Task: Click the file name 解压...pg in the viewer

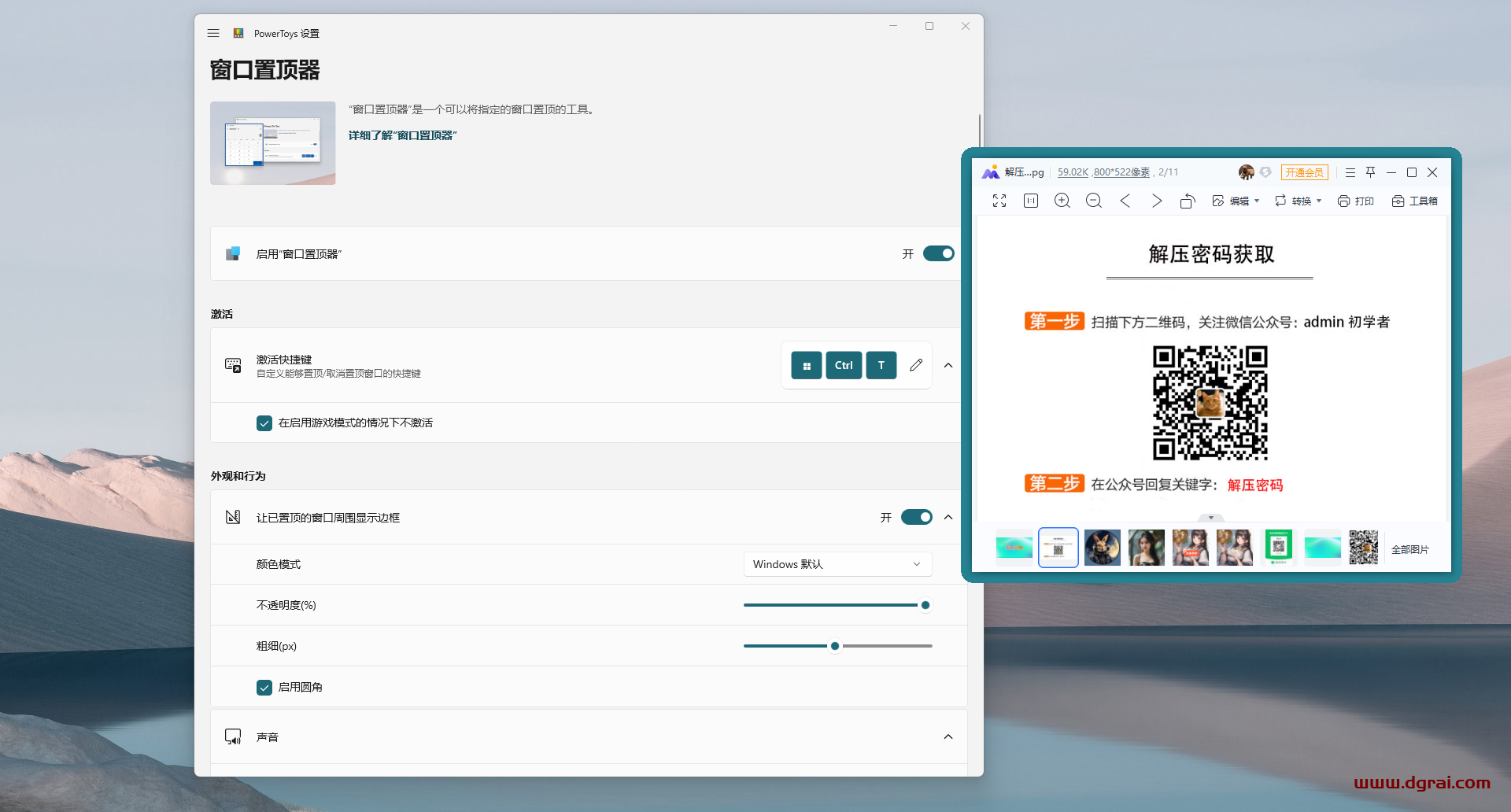Action: pos(1024,172)
